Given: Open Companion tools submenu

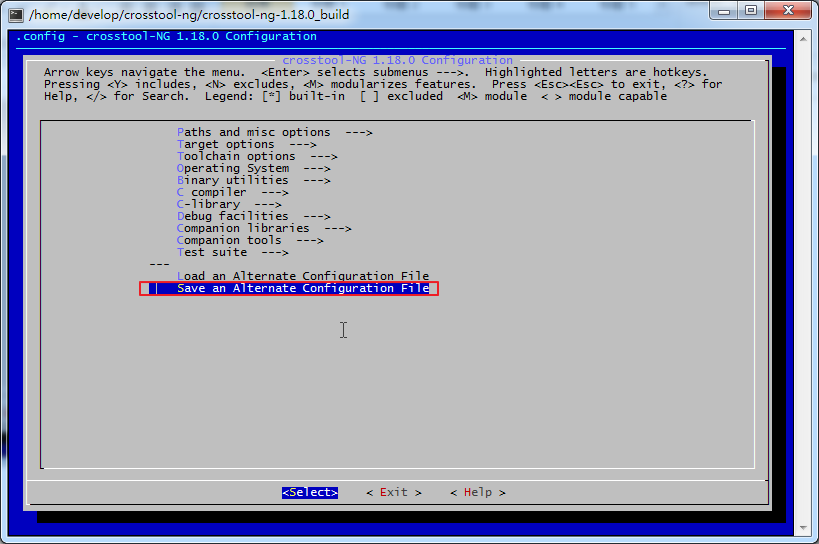Looking at the screenshot, I should pos(250,240).
